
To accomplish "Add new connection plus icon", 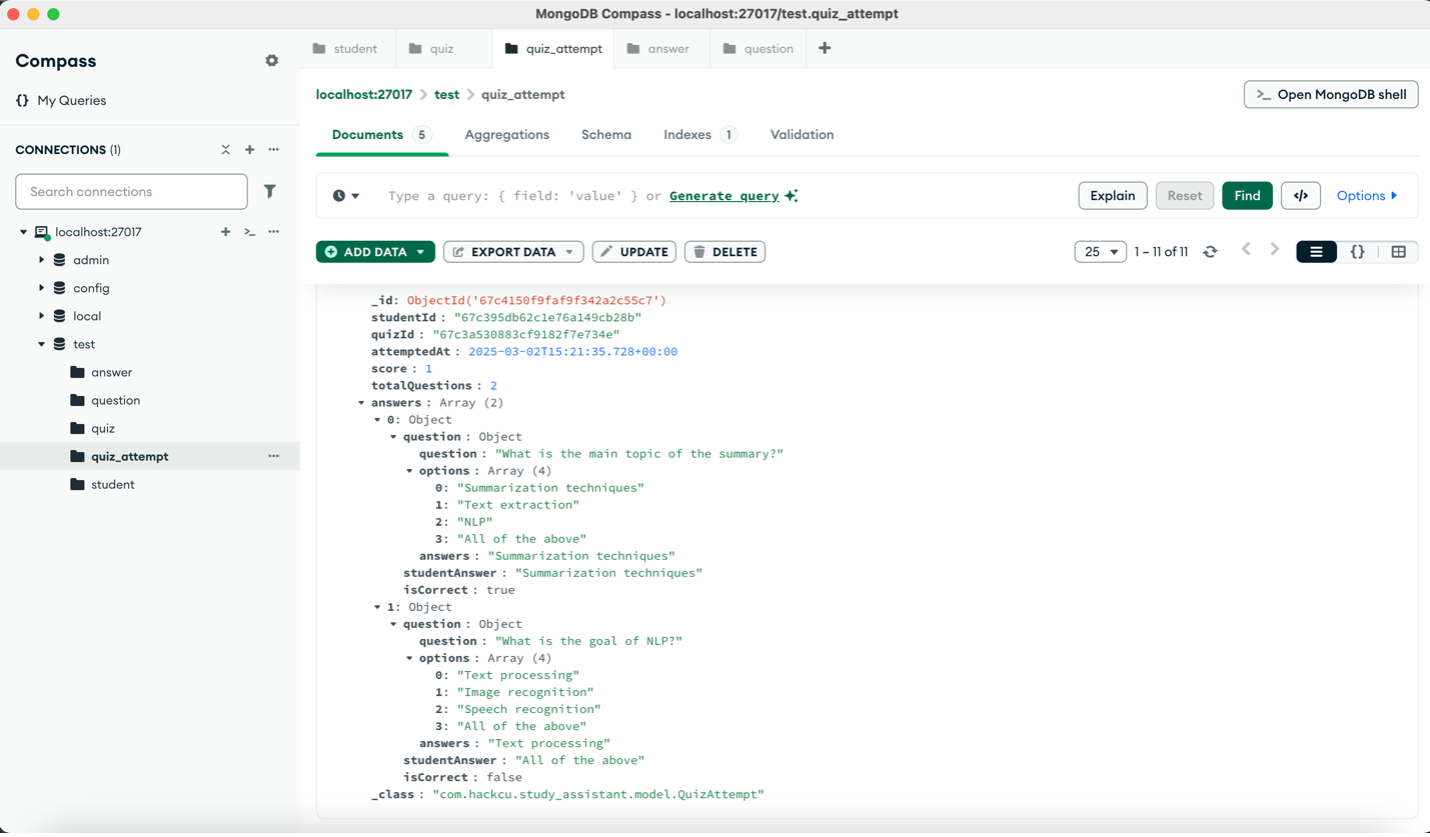I will point(250,150).
